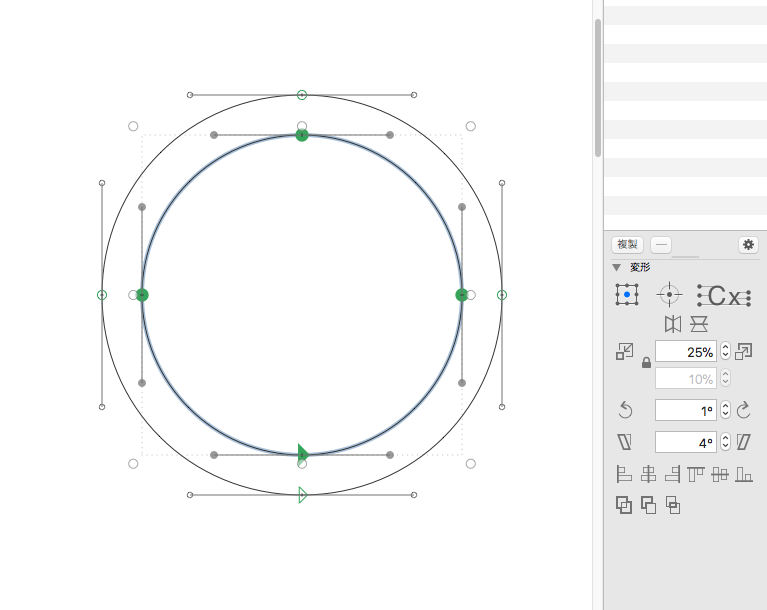
Task: Select the right node of outer circle
Action: click(x=502, y=295)
